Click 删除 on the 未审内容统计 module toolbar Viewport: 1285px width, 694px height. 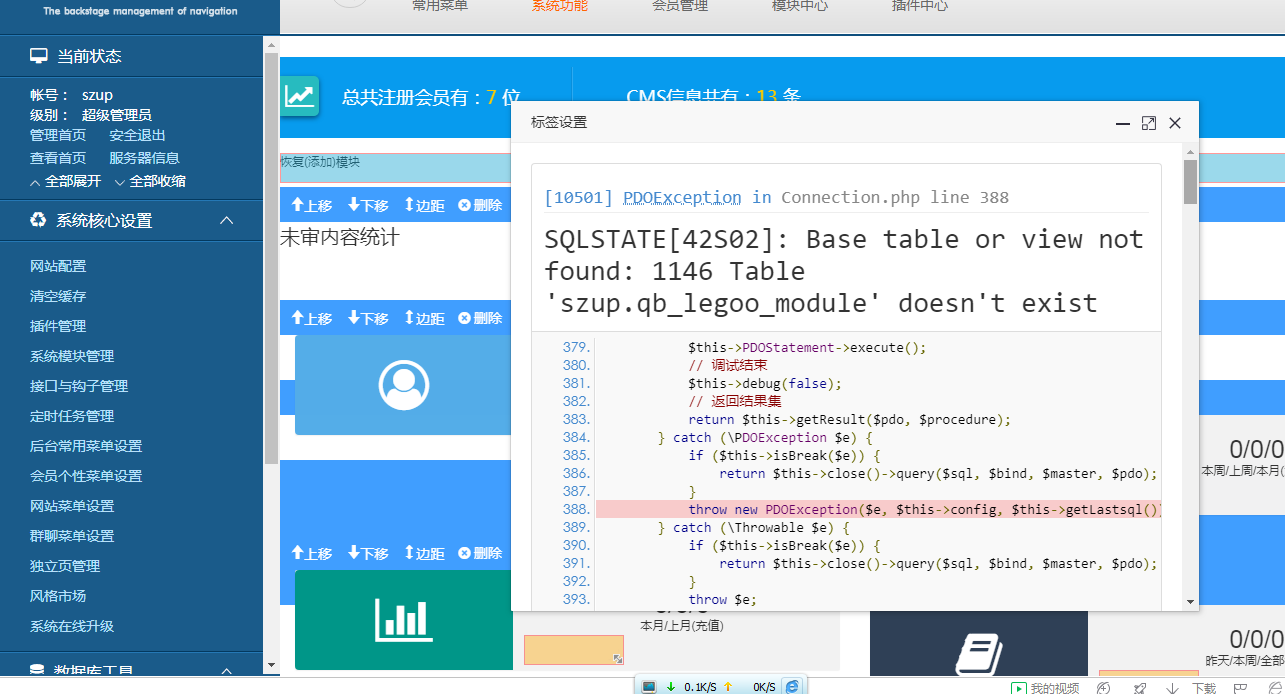tap(480, 205)
